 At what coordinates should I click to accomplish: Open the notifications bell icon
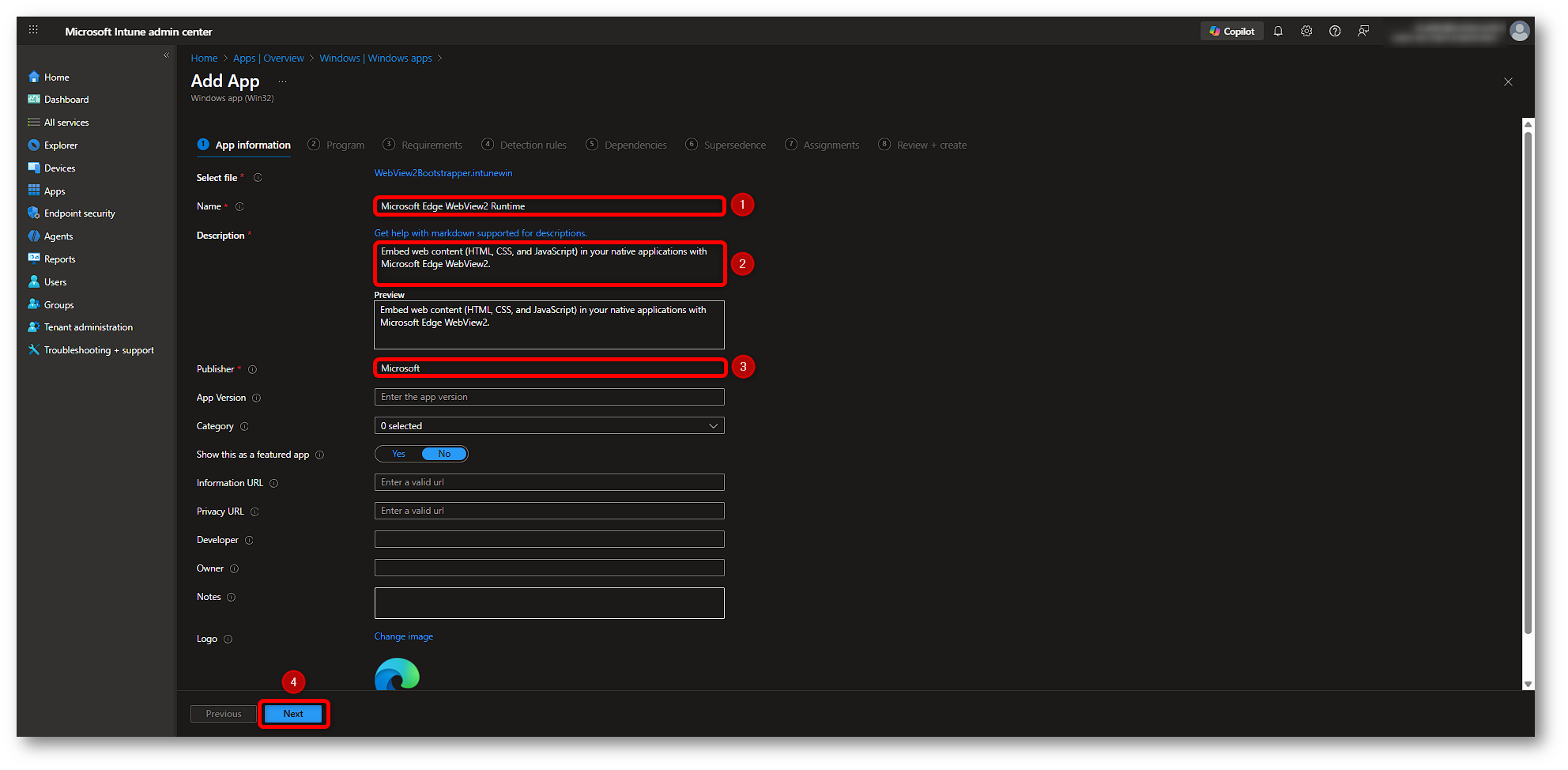(1278, 32)
